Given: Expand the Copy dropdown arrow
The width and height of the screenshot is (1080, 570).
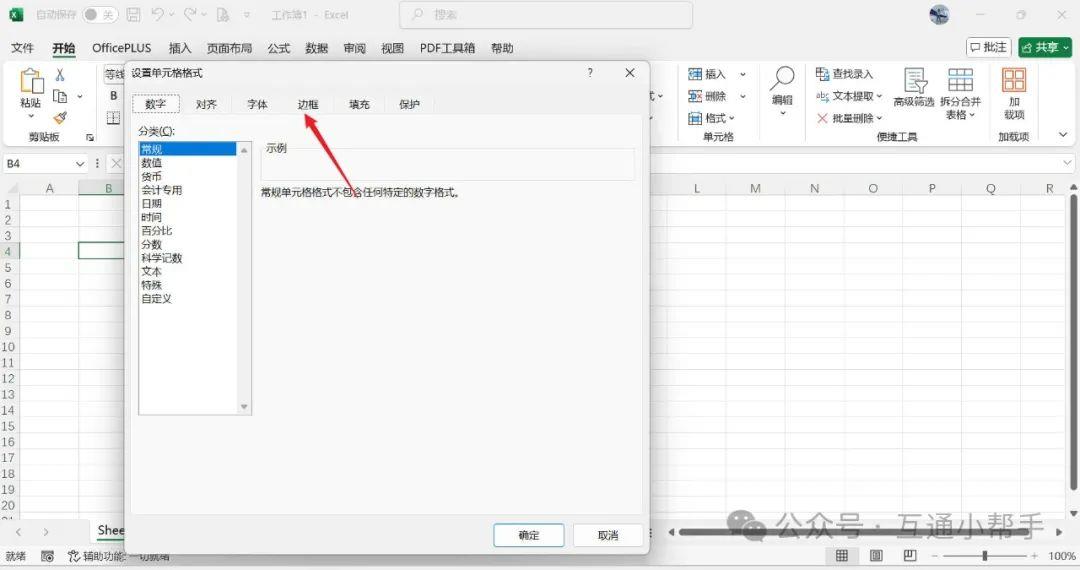Looking at the screenshot, I should [x=80, y=96].
